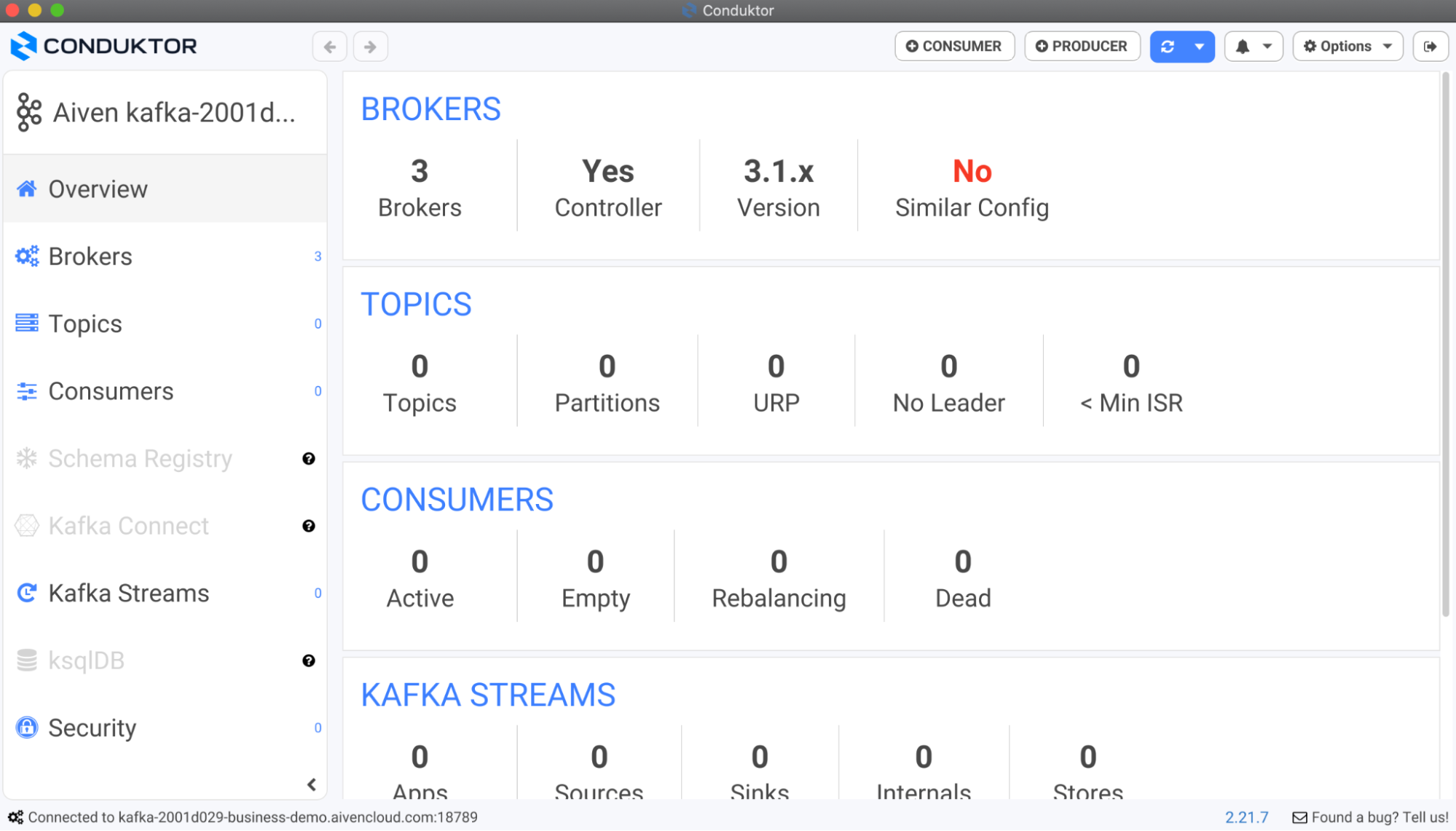This screenshot has height=831, width=1456.
Task: Click the disconnect/logout icon at top right
Action: pyautogui.click(x=1430, y=47)
